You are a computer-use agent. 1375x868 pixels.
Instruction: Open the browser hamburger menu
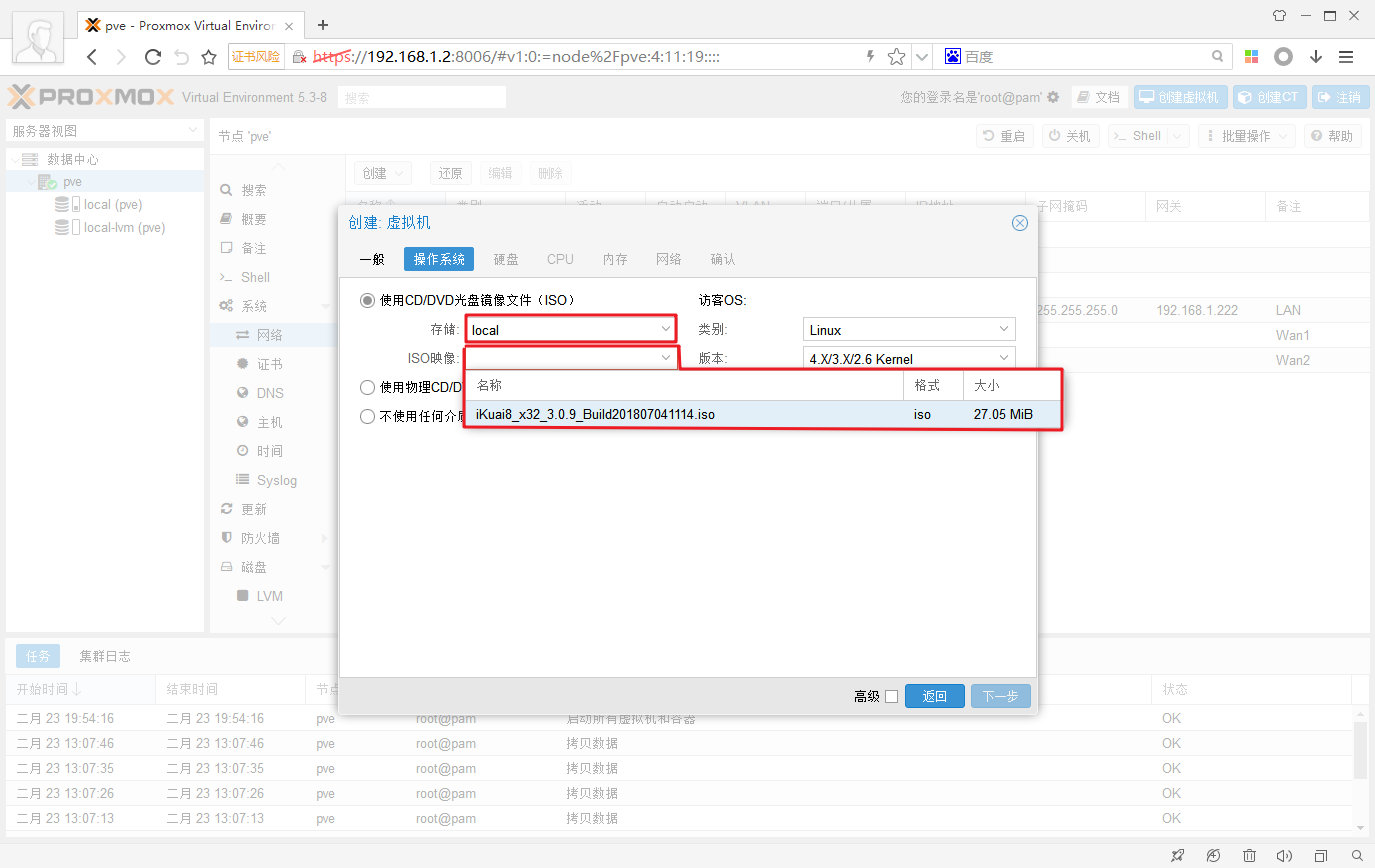coord(1346,57)
